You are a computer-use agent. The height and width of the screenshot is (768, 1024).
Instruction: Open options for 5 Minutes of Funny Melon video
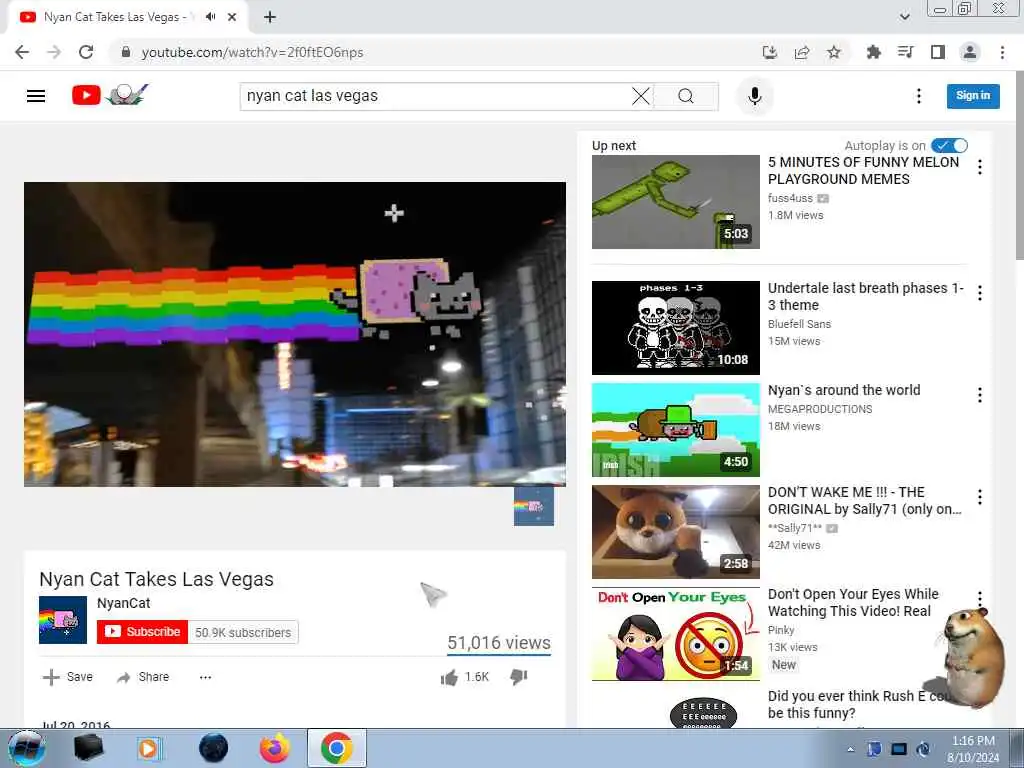point(980,167)
